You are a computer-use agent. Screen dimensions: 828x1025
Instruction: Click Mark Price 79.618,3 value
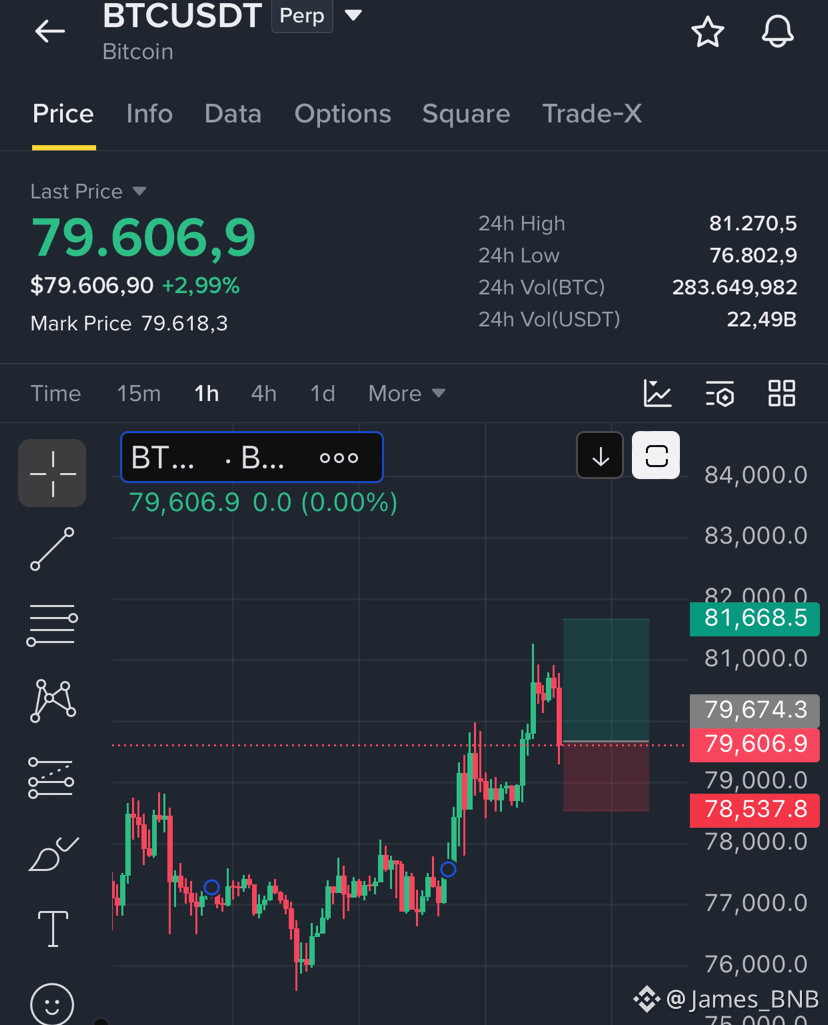(x=184, y=324)
